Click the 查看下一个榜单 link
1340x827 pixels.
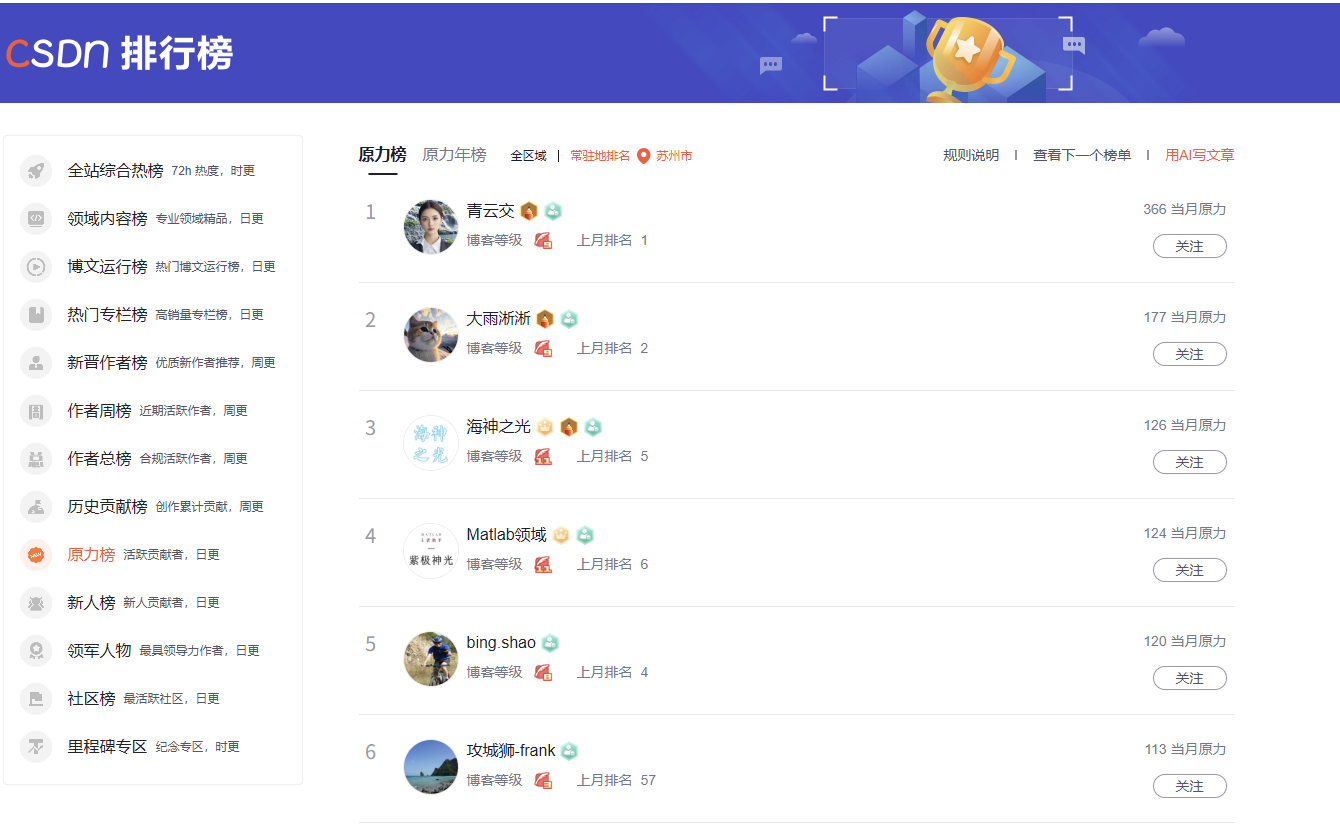(1082, 155)
